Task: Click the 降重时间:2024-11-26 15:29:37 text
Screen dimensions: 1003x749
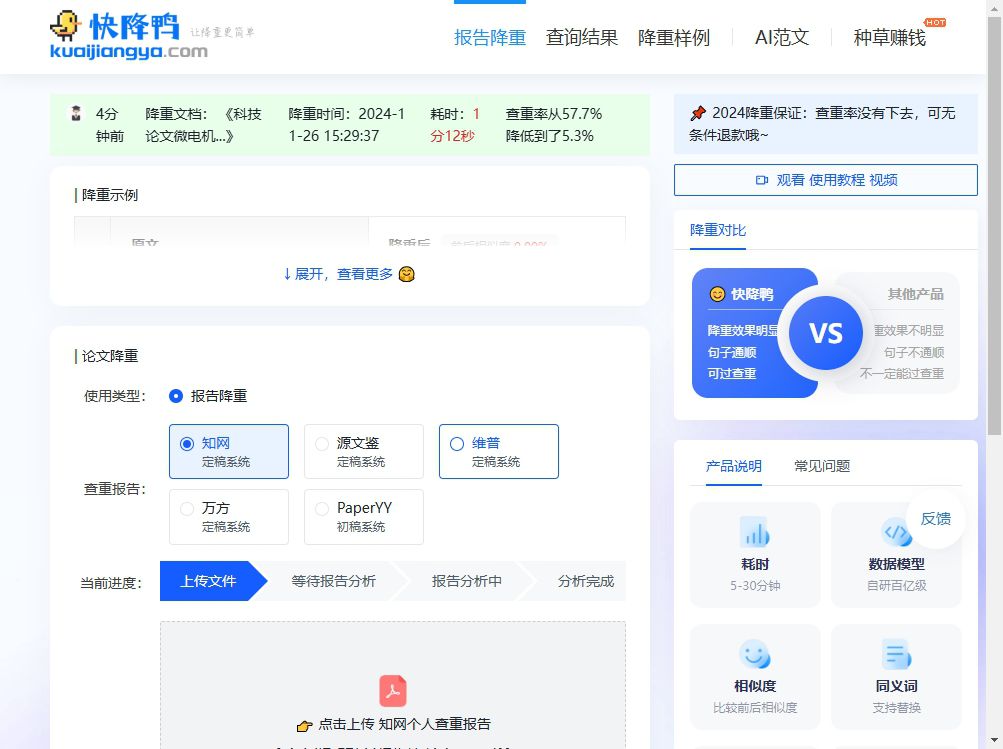Action: [x=346, y=125]
